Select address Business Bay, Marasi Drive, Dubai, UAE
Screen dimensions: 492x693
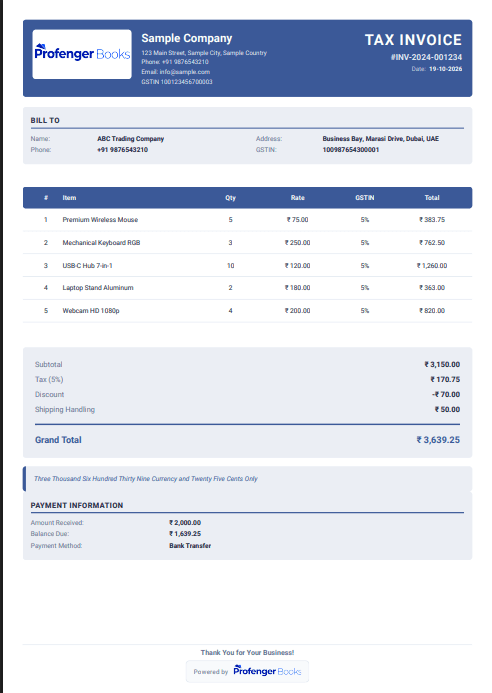(x=381, y=138)
